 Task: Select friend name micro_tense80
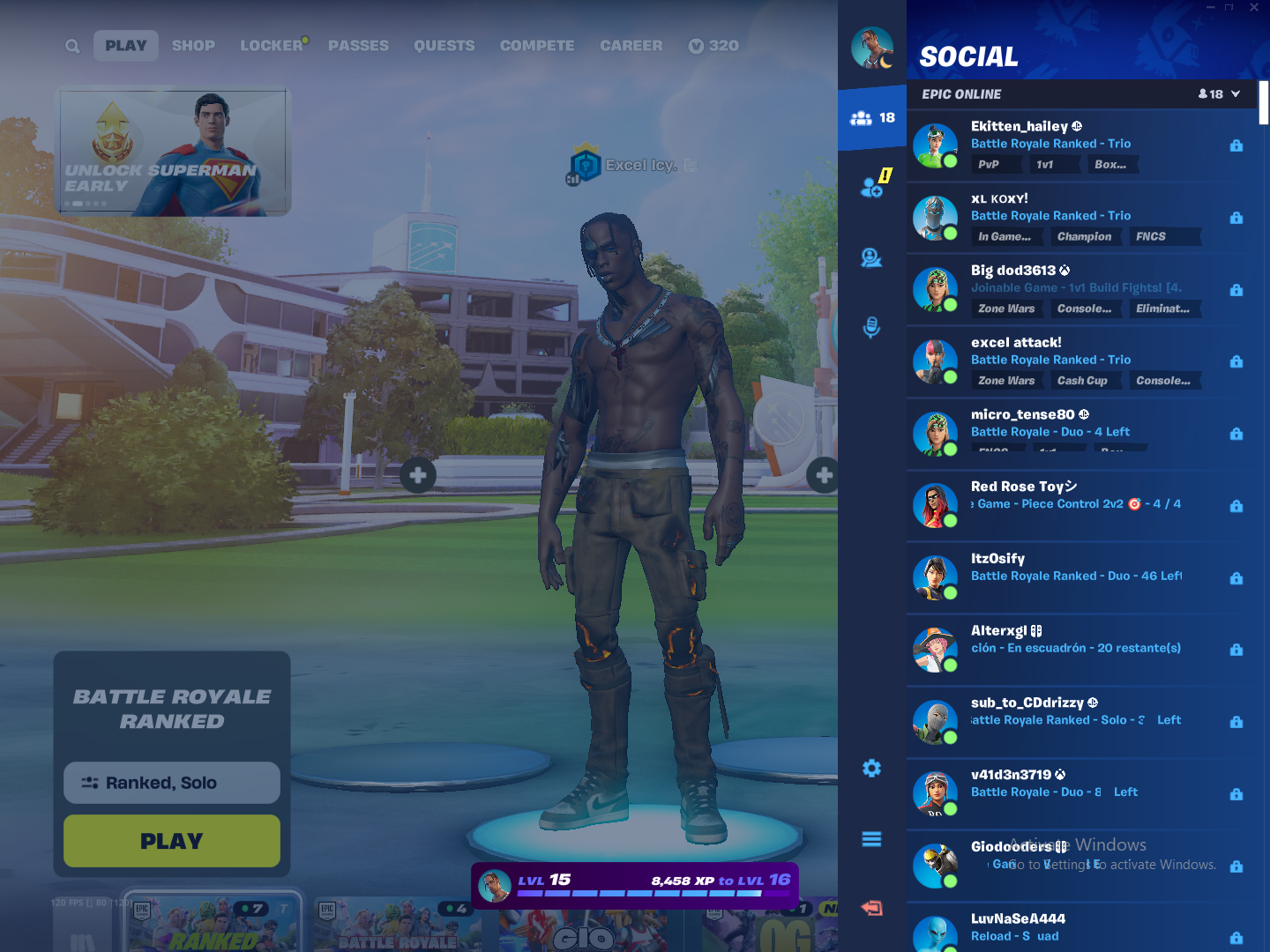(1023, 414)
